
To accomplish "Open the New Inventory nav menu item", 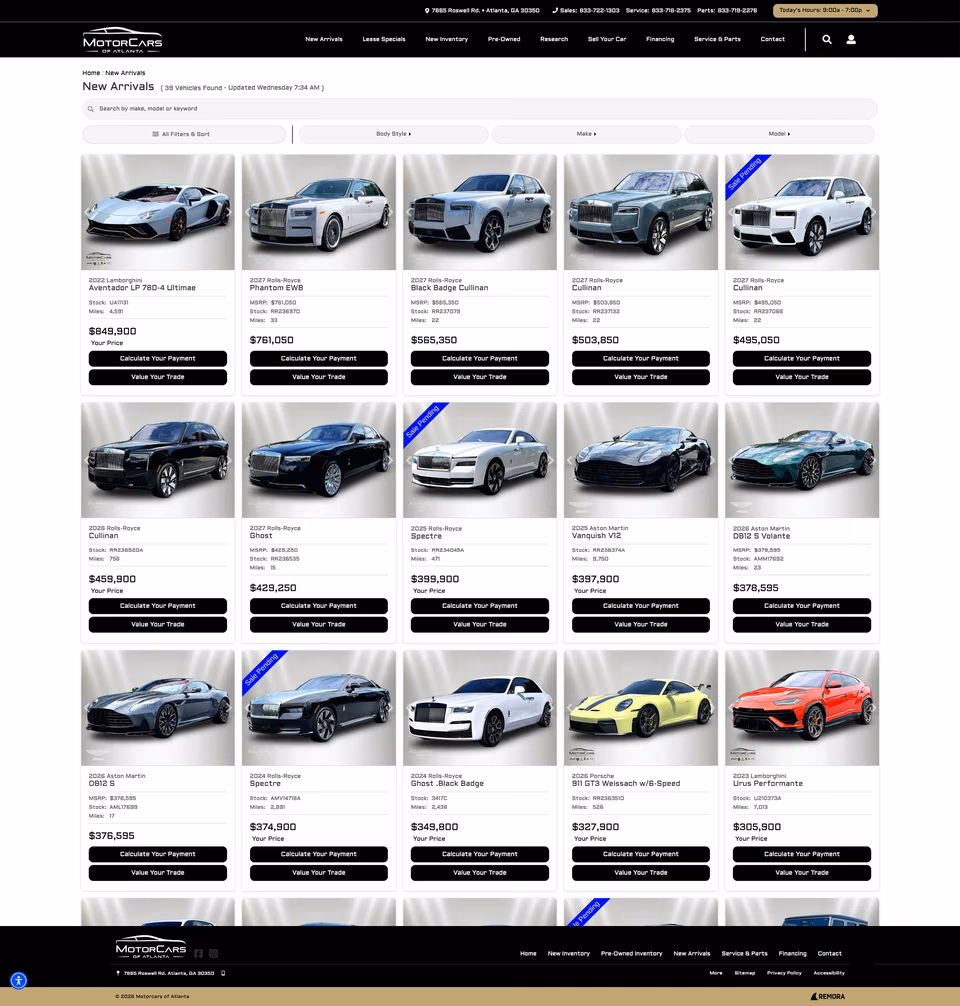I will 447,39.
